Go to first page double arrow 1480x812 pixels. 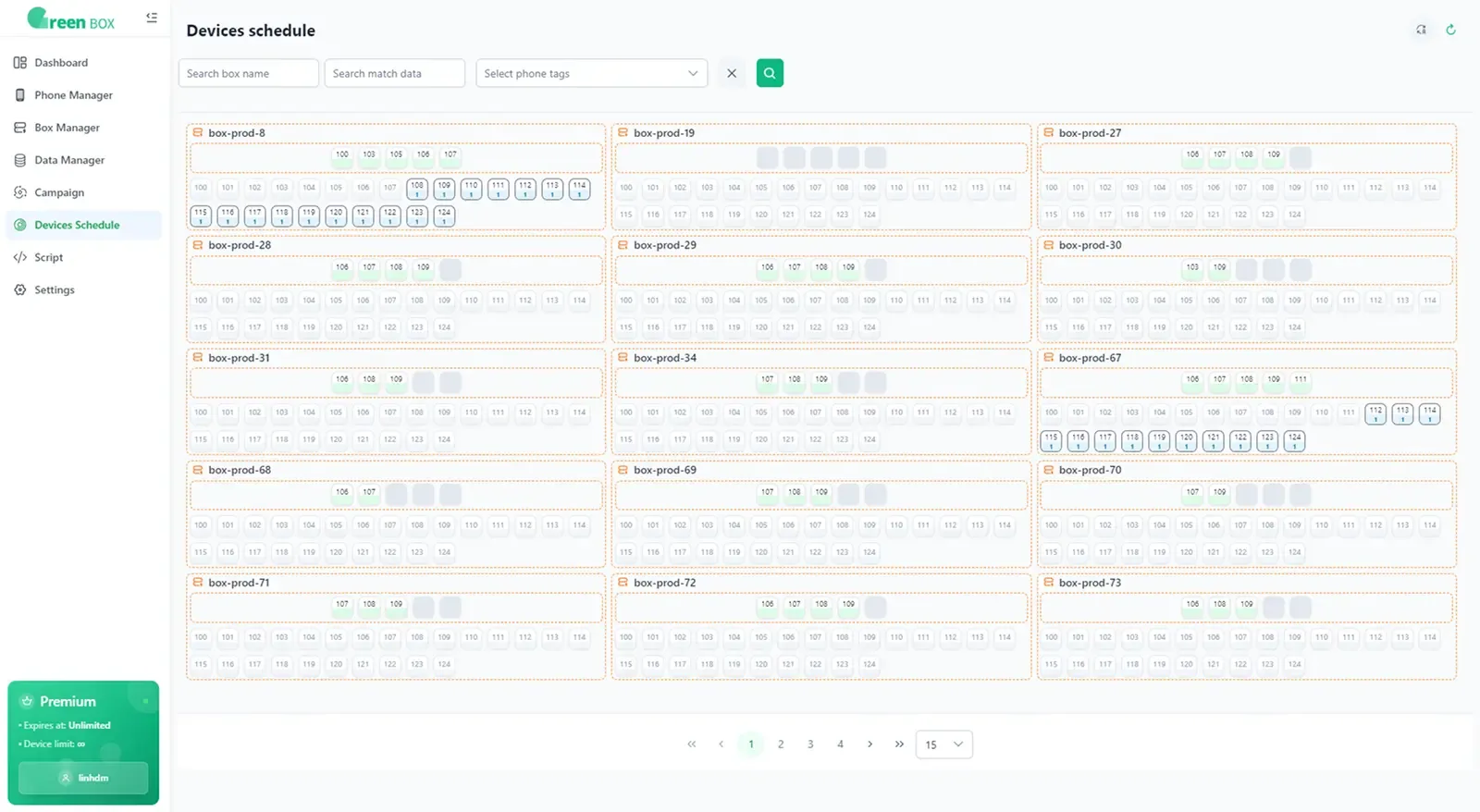[692, 744]
